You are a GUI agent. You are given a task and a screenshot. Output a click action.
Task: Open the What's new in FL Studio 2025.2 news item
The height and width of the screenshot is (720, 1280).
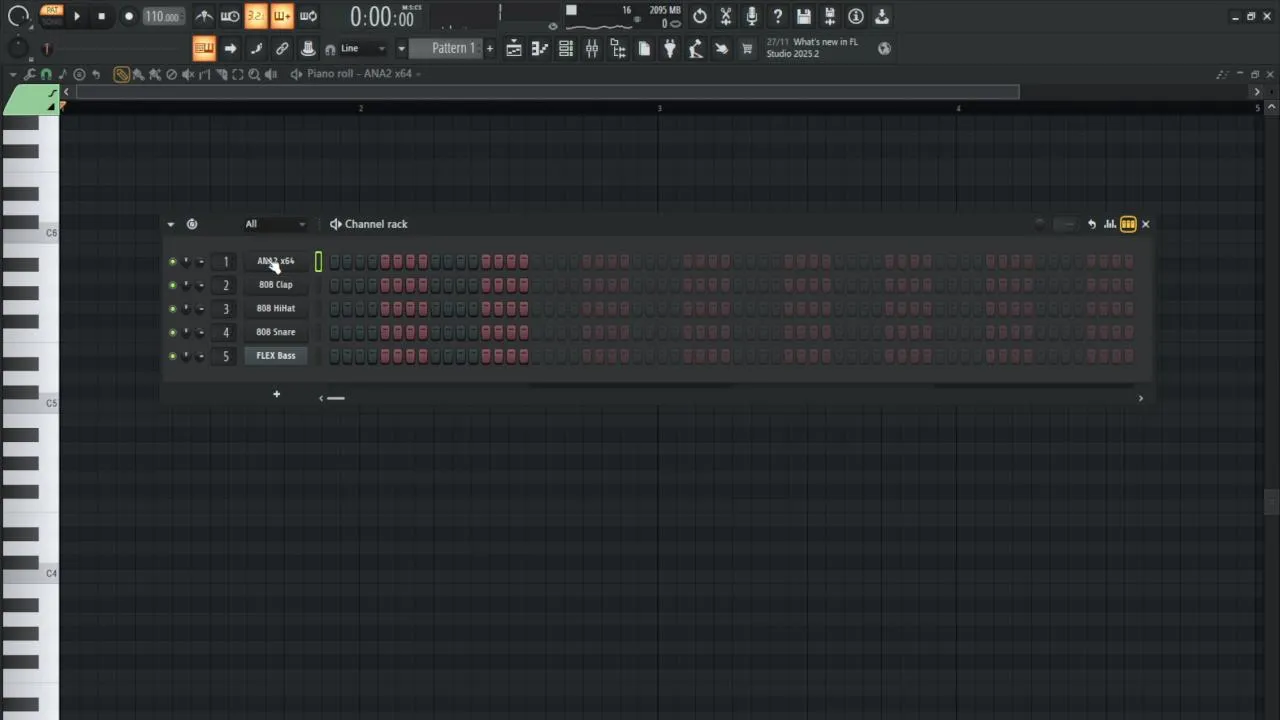[812, 48]
